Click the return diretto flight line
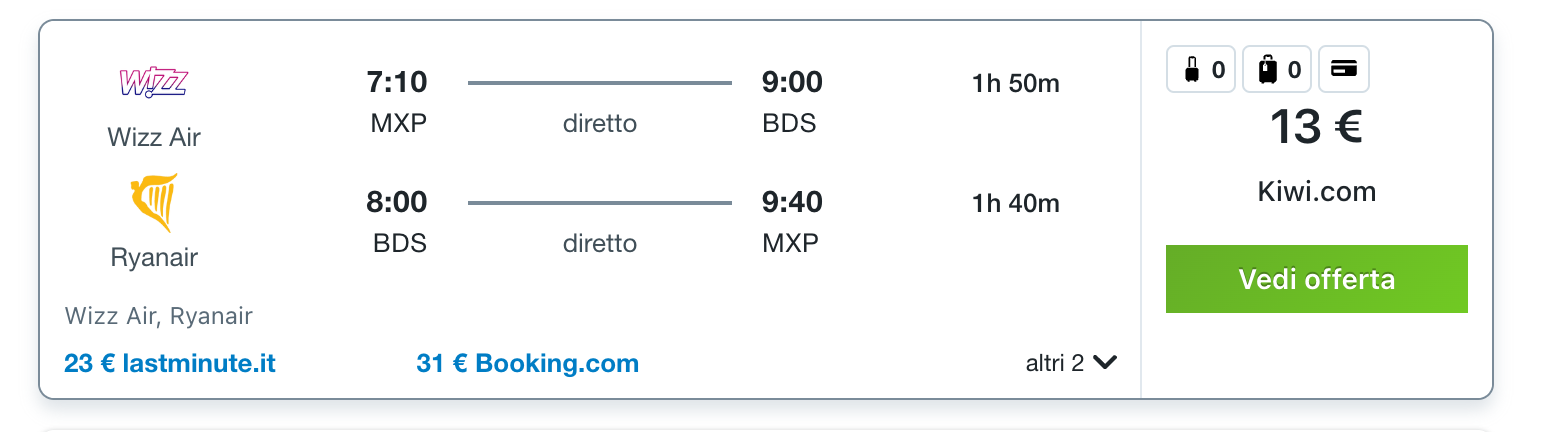Viewport: 1544px width, 432px height. [600, 203]
